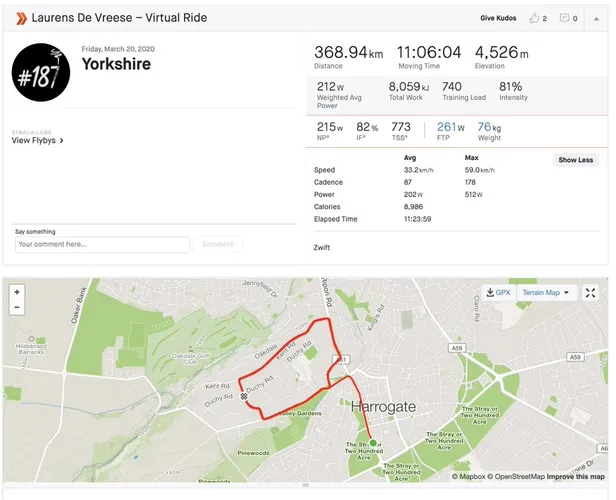Download the GPX file
The image size is (616, 500).
click(x=499, y=293)
